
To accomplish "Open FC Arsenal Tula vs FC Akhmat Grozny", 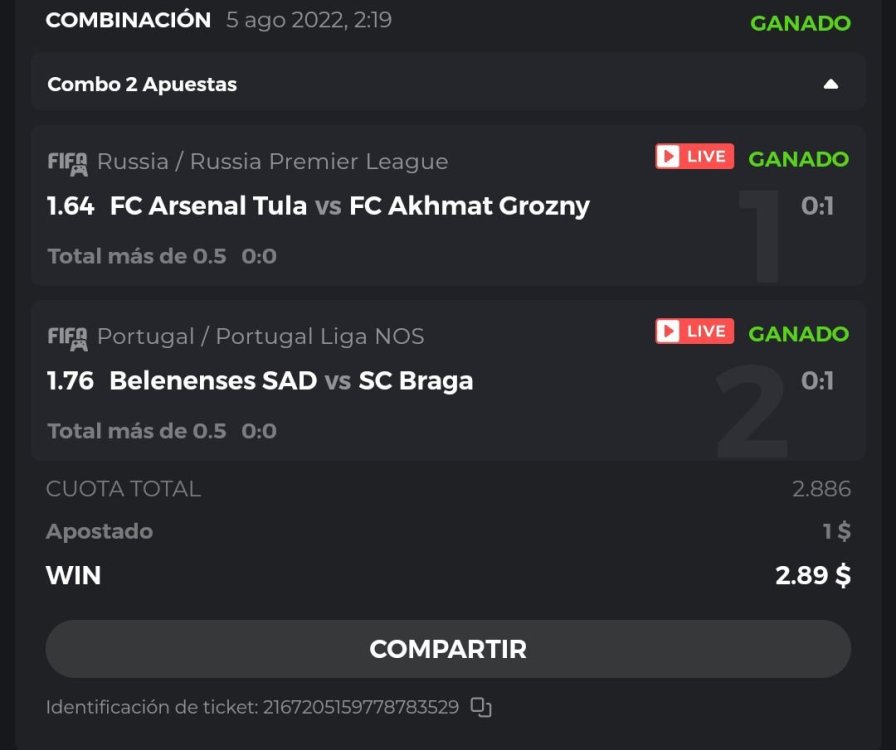I will click(x=349, y=206).
